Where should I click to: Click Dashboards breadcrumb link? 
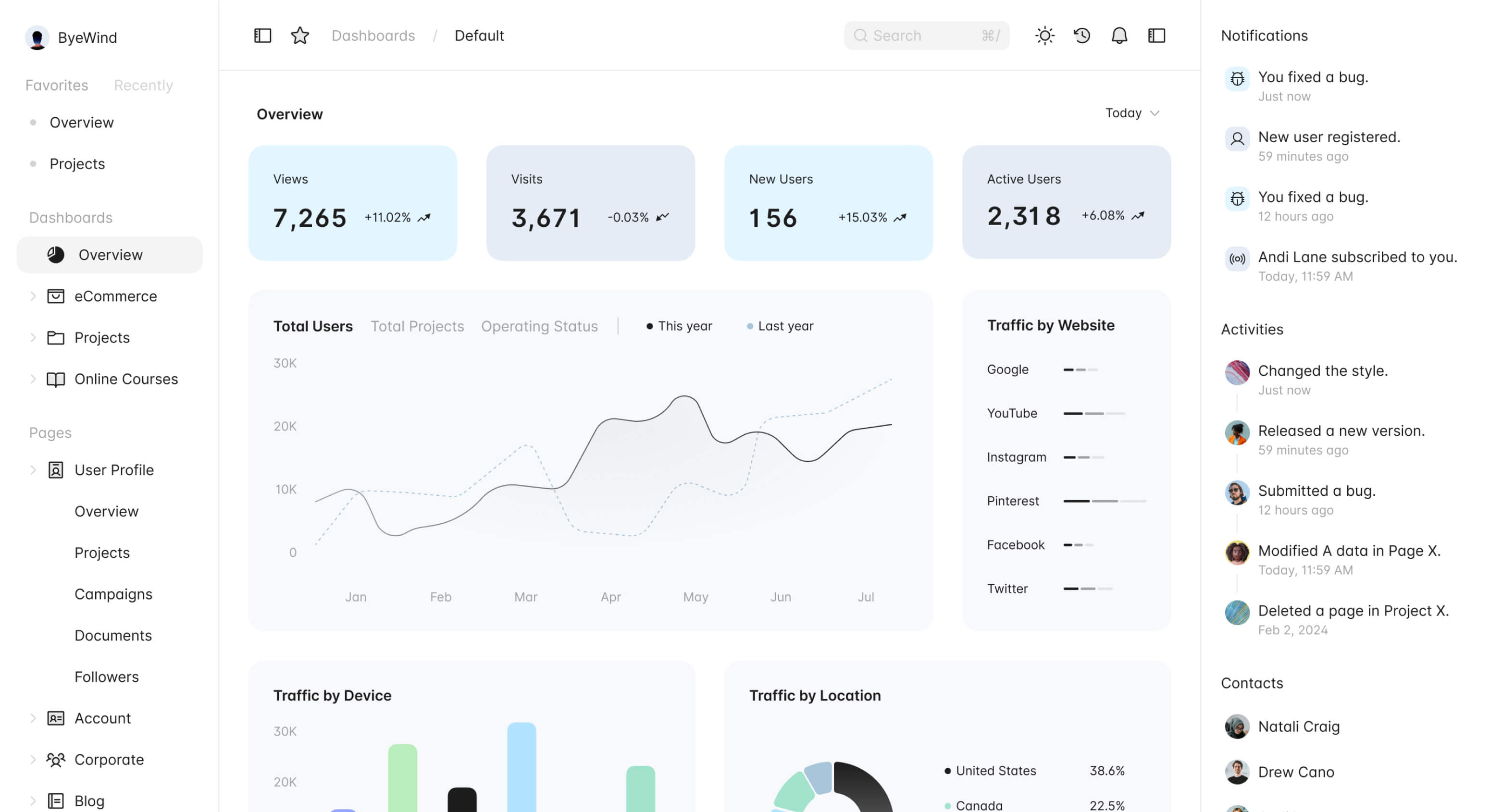click(373, 36)
